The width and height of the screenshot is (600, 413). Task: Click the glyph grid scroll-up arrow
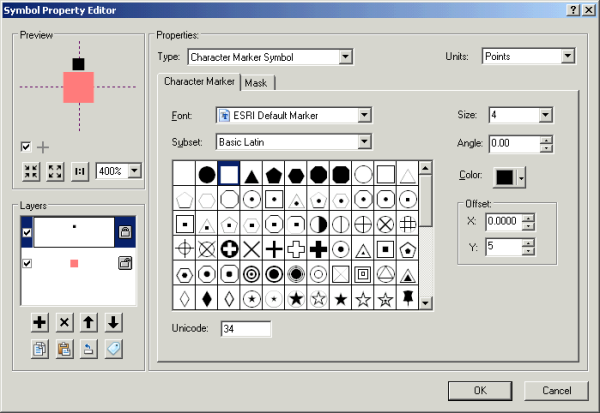(426, 168)
